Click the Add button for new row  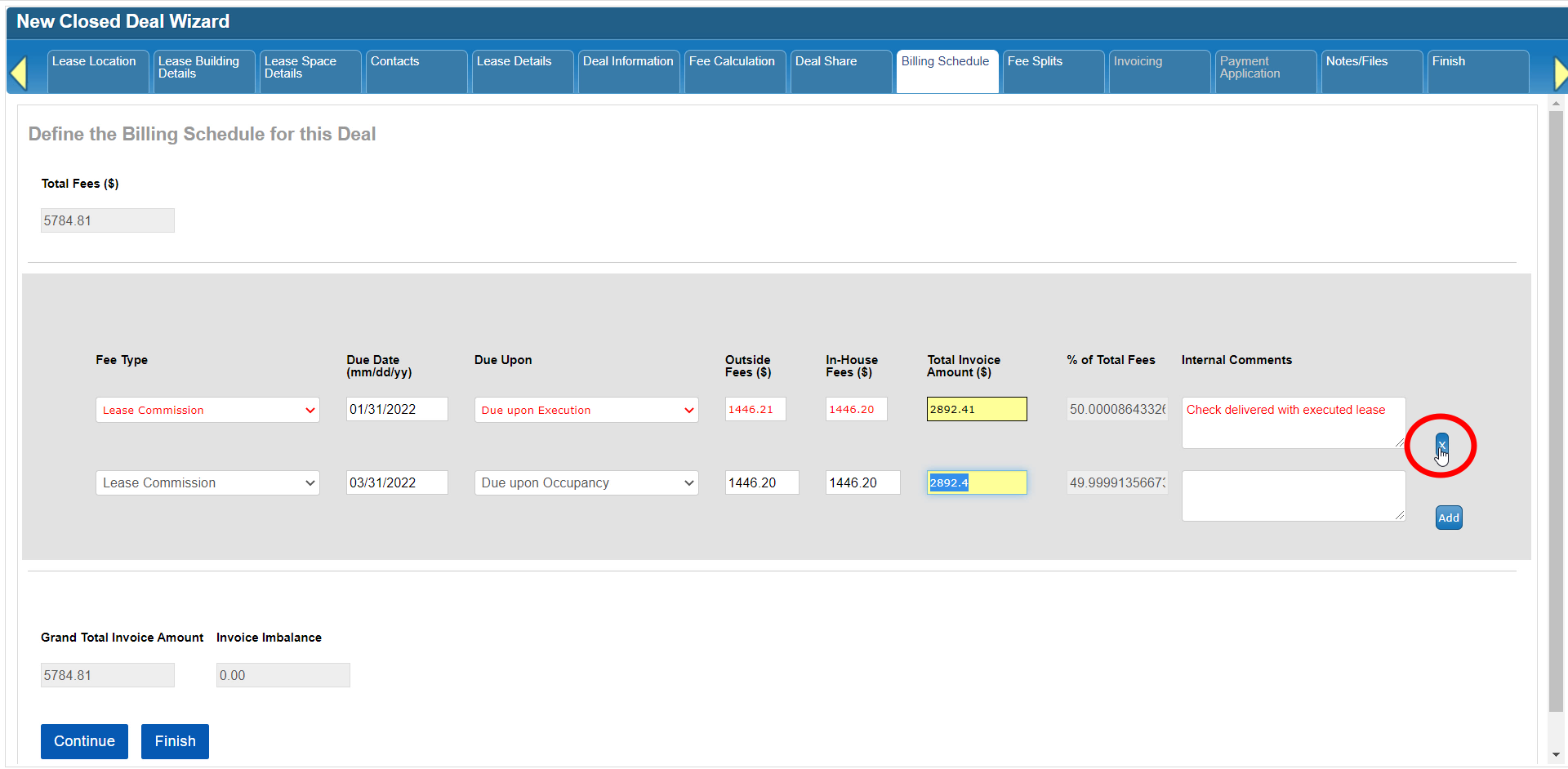click(x=1449, y=518)
